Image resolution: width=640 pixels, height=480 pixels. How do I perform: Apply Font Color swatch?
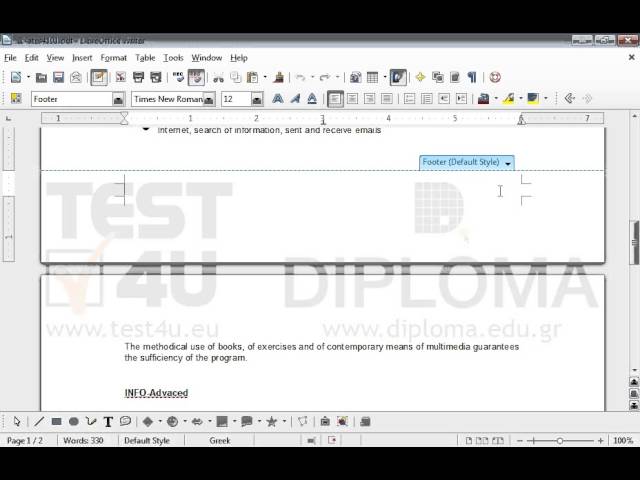coord(484,99)
